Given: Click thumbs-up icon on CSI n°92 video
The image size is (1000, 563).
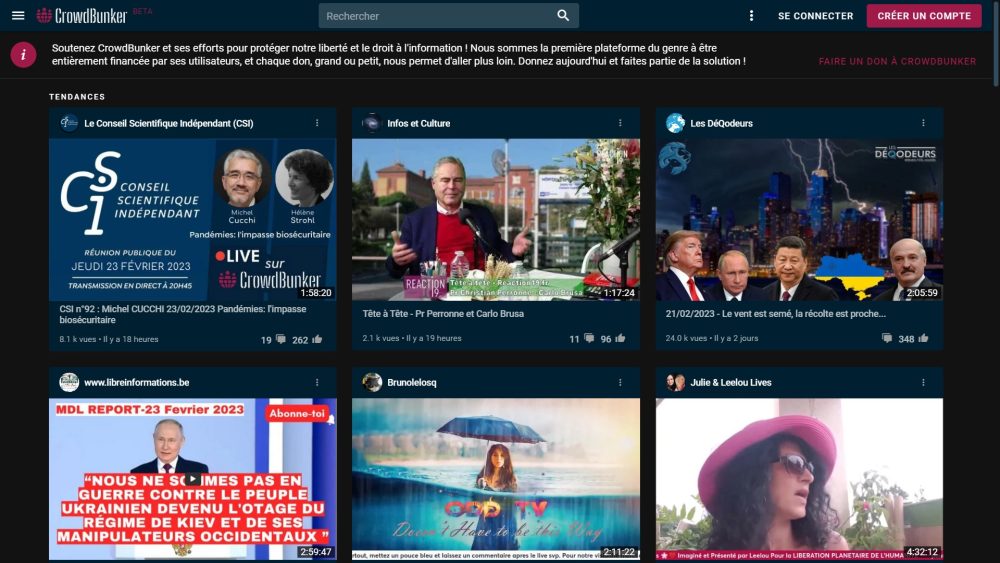Looking at the screenshot, I should pyautogui.click(x=317, y=339).
